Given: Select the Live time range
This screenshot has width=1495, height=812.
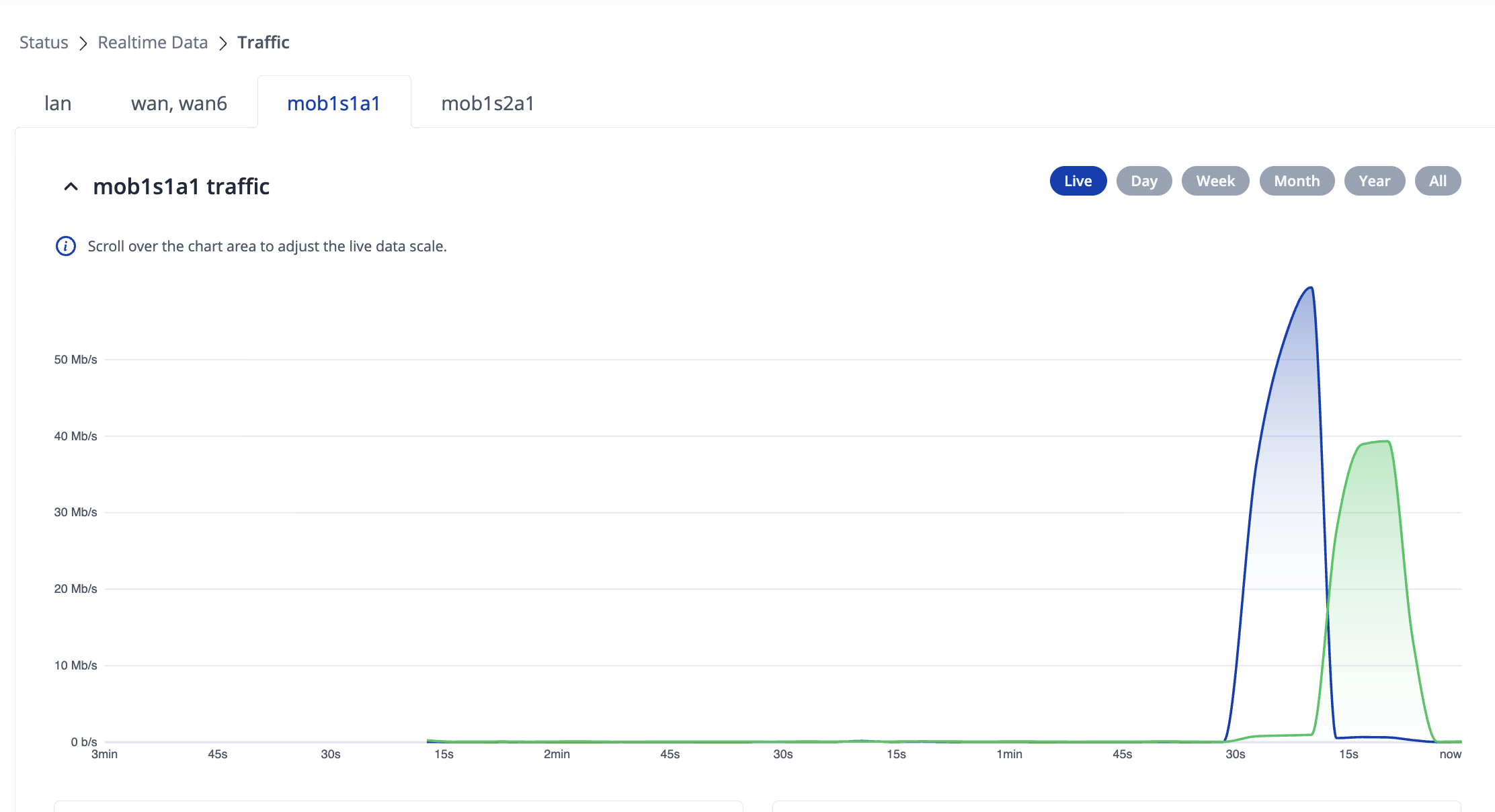Looking at the screenshot, I should click(x=1078, y=181).
